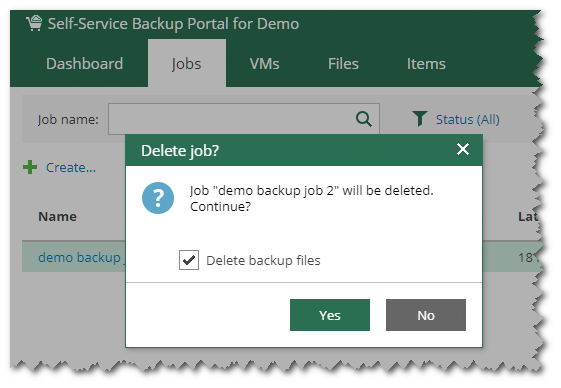Uncheck the Delete backup files checkbox
Screen dimensions: 561x388
189,260
